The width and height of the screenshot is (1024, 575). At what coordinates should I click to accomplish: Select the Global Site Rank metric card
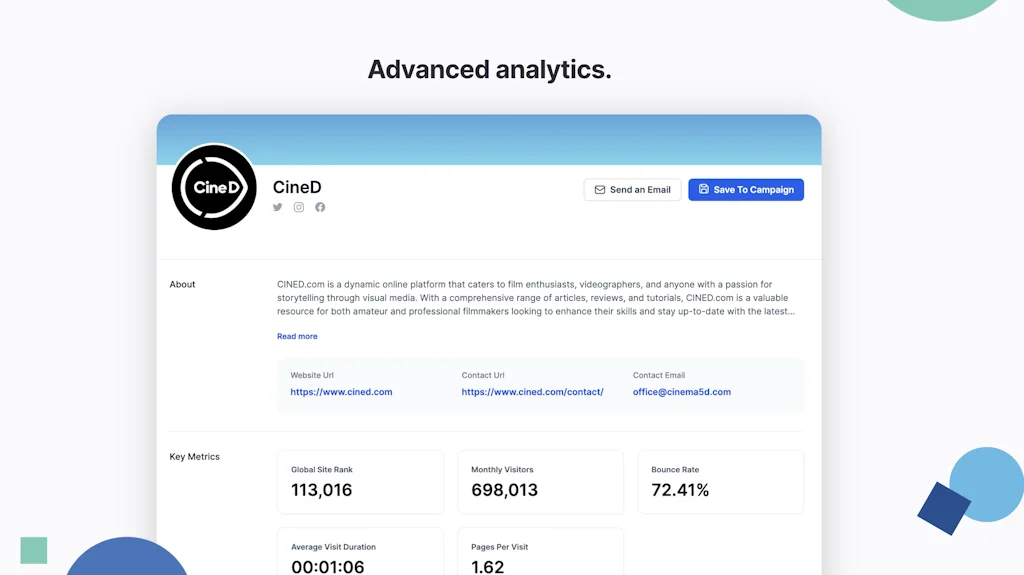[360, 482]
